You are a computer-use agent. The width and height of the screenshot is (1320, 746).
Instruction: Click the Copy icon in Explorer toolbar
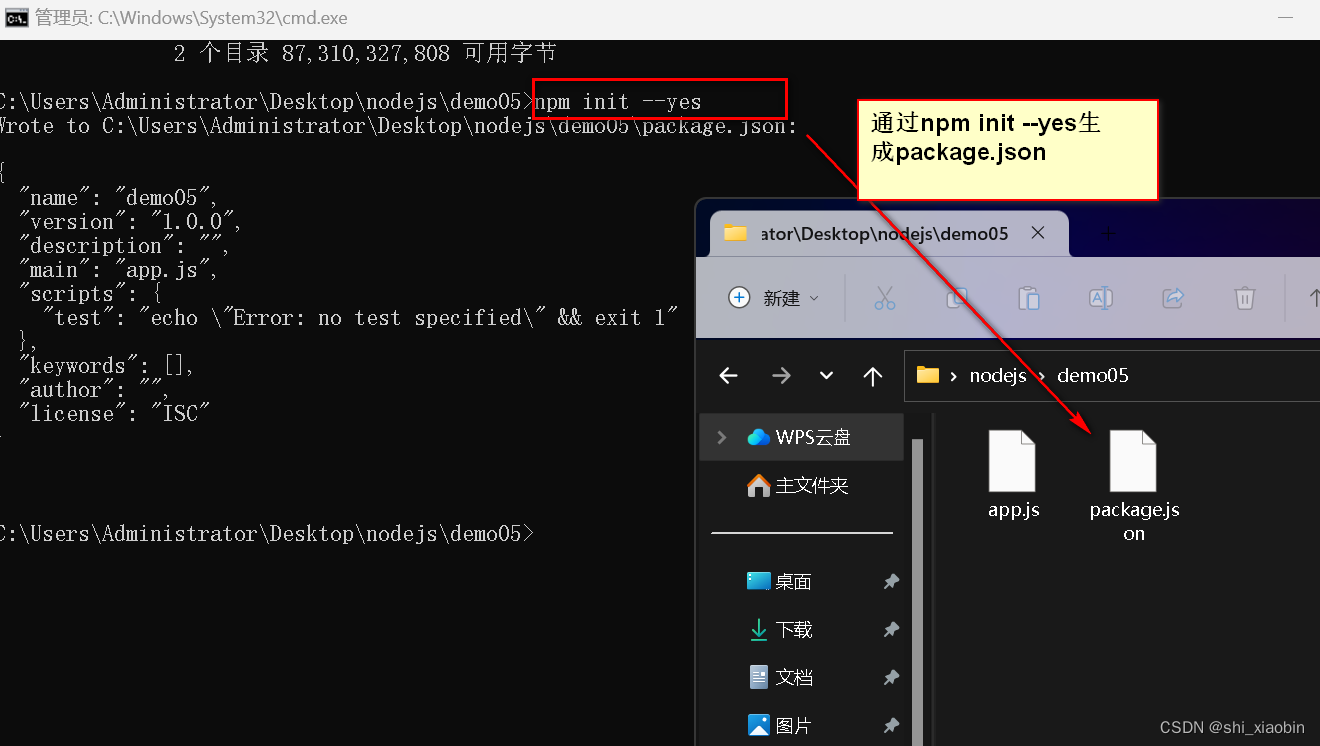coord(957,298)
